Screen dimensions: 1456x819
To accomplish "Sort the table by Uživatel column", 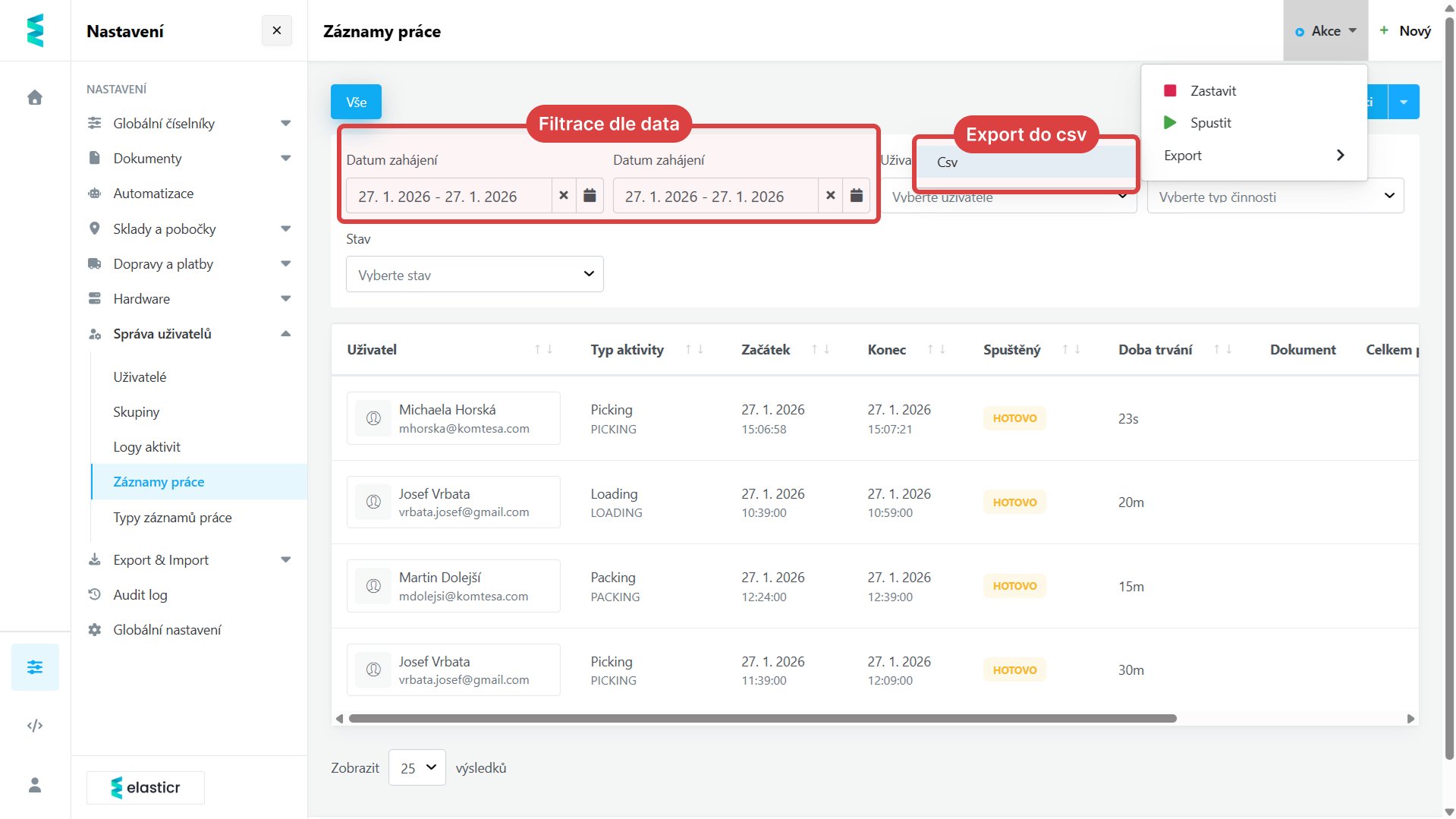I will pyautogui.click(x=543, y=350).
